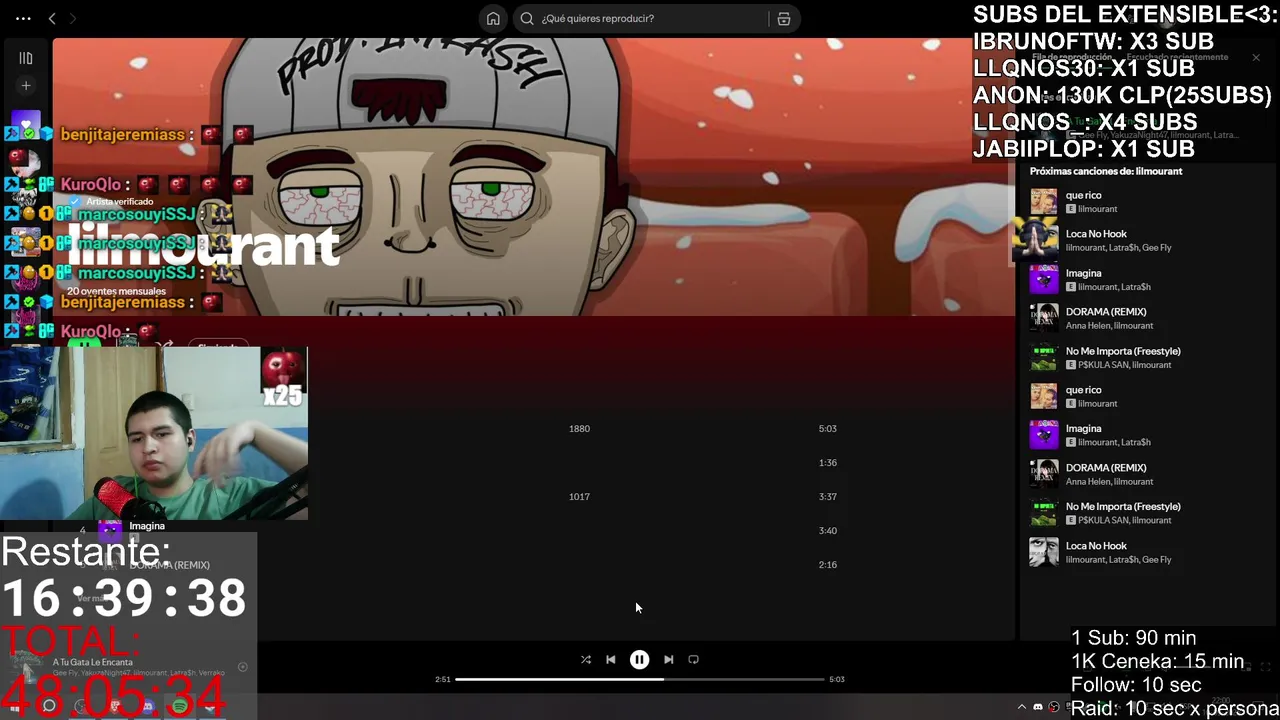The height and width of the screenshot is (720, 1280).
Task: Toggle the repeat button
Action: coord(693,659)
